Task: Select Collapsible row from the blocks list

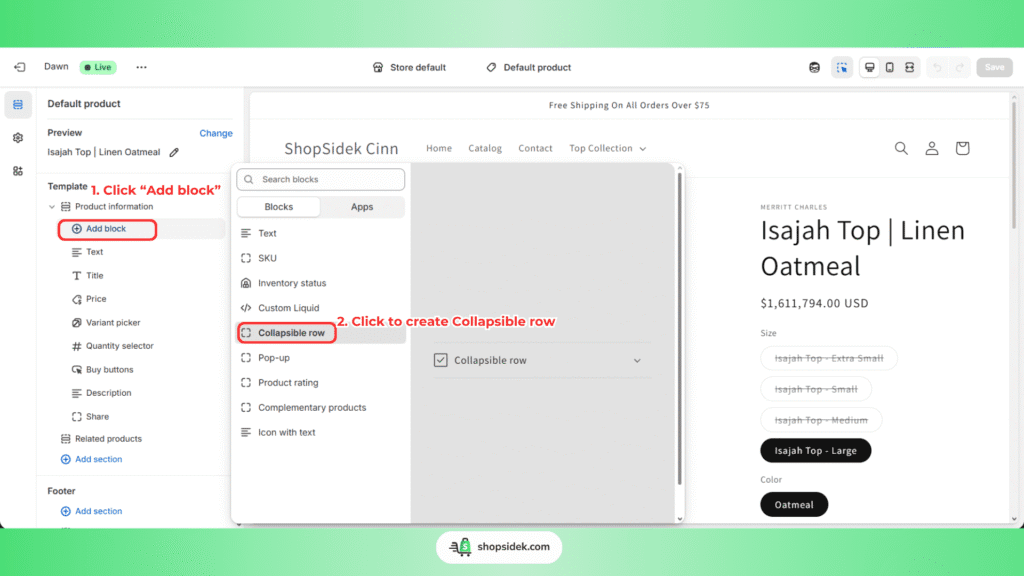Action: (291, 333)
